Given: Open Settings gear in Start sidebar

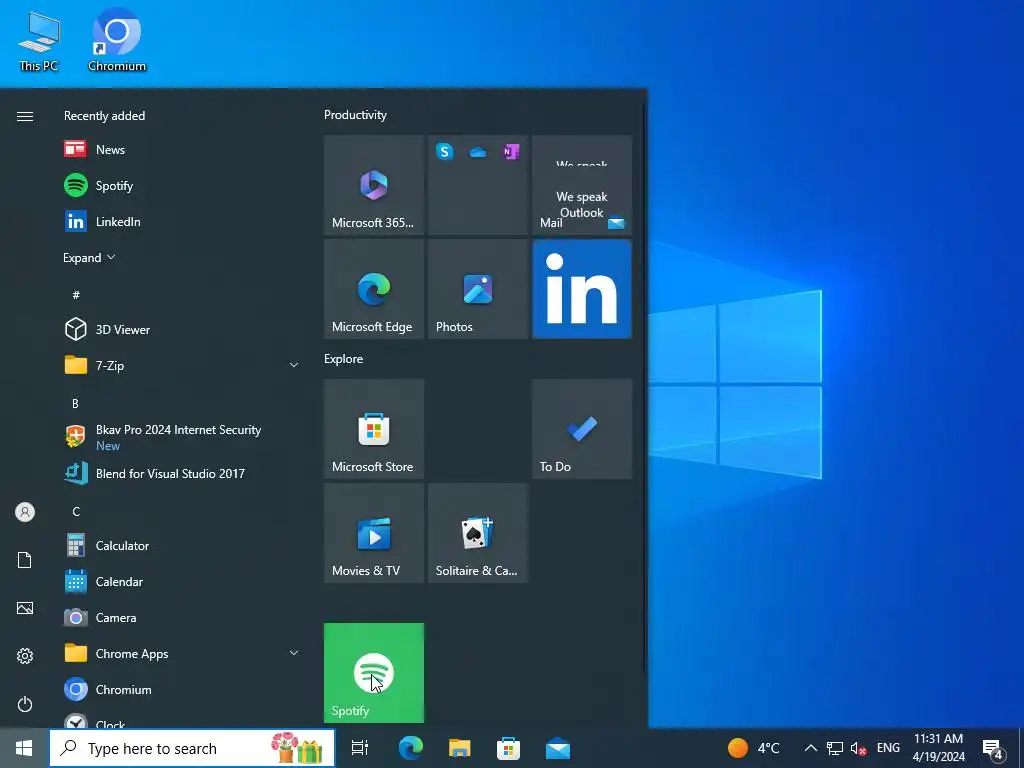Looking at the screenshot, I should [25, 656].
